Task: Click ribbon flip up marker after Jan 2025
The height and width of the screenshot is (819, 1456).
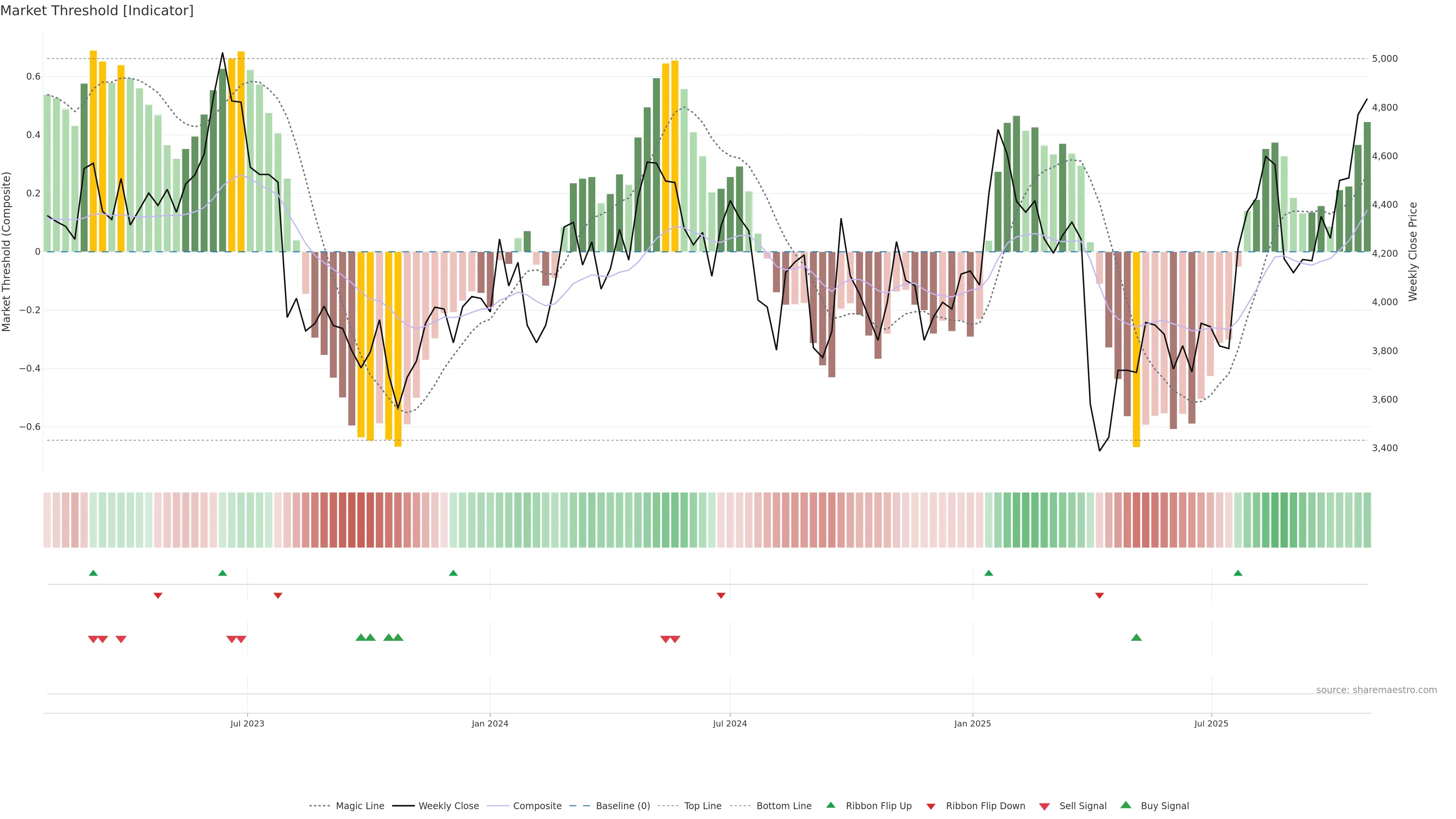Action: point(988,573)
